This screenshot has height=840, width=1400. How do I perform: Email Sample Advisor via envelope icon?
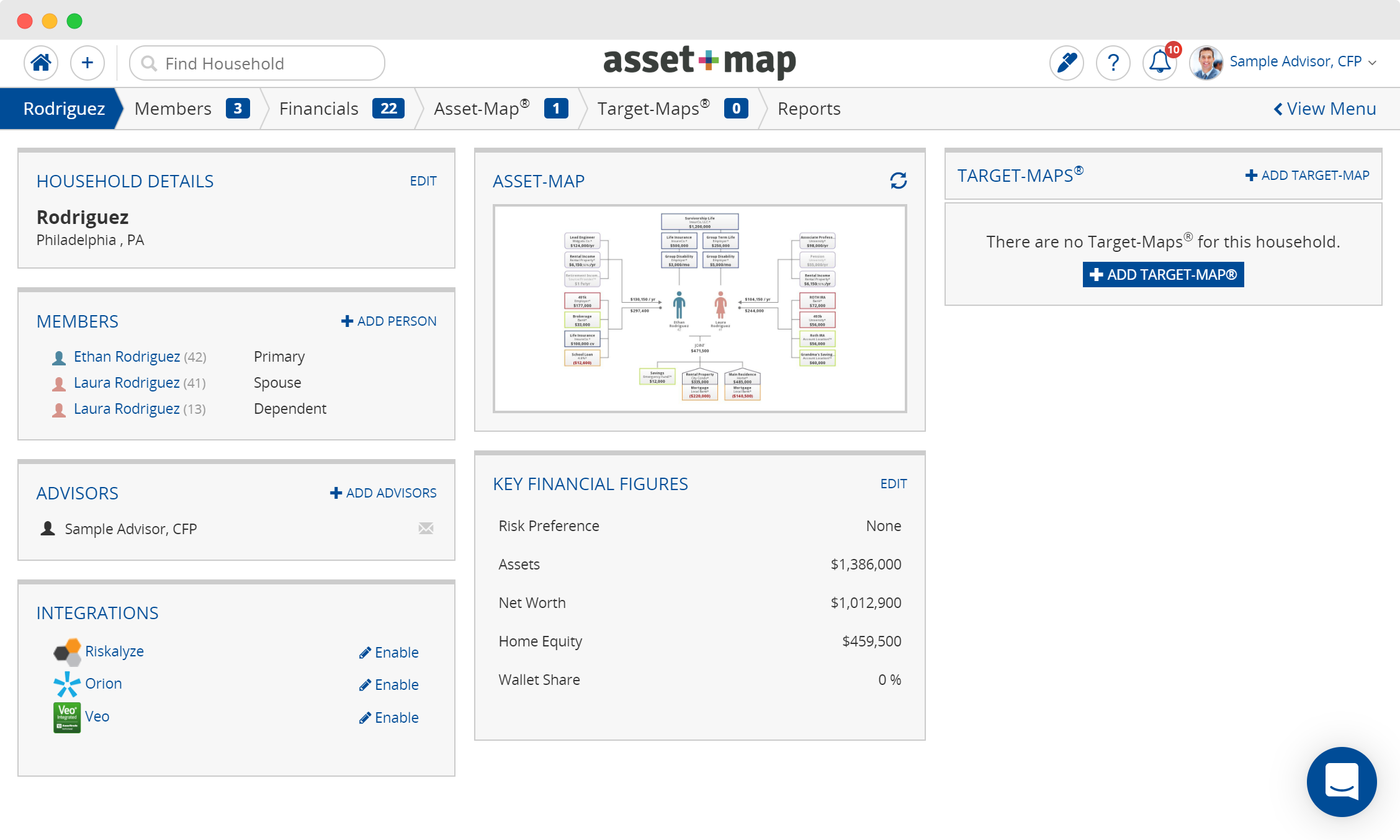pyautogui.click(x=426, y=528)
